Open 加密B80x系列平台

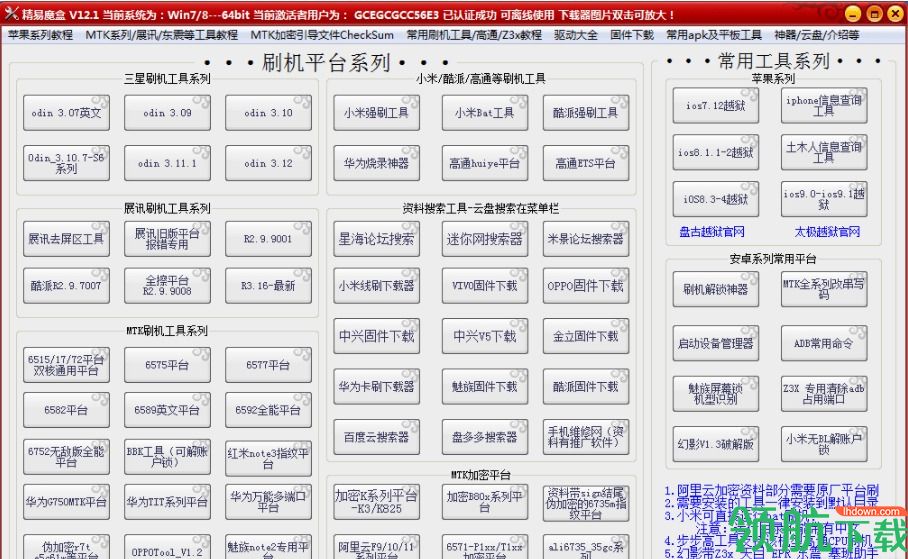click(485, 502)
